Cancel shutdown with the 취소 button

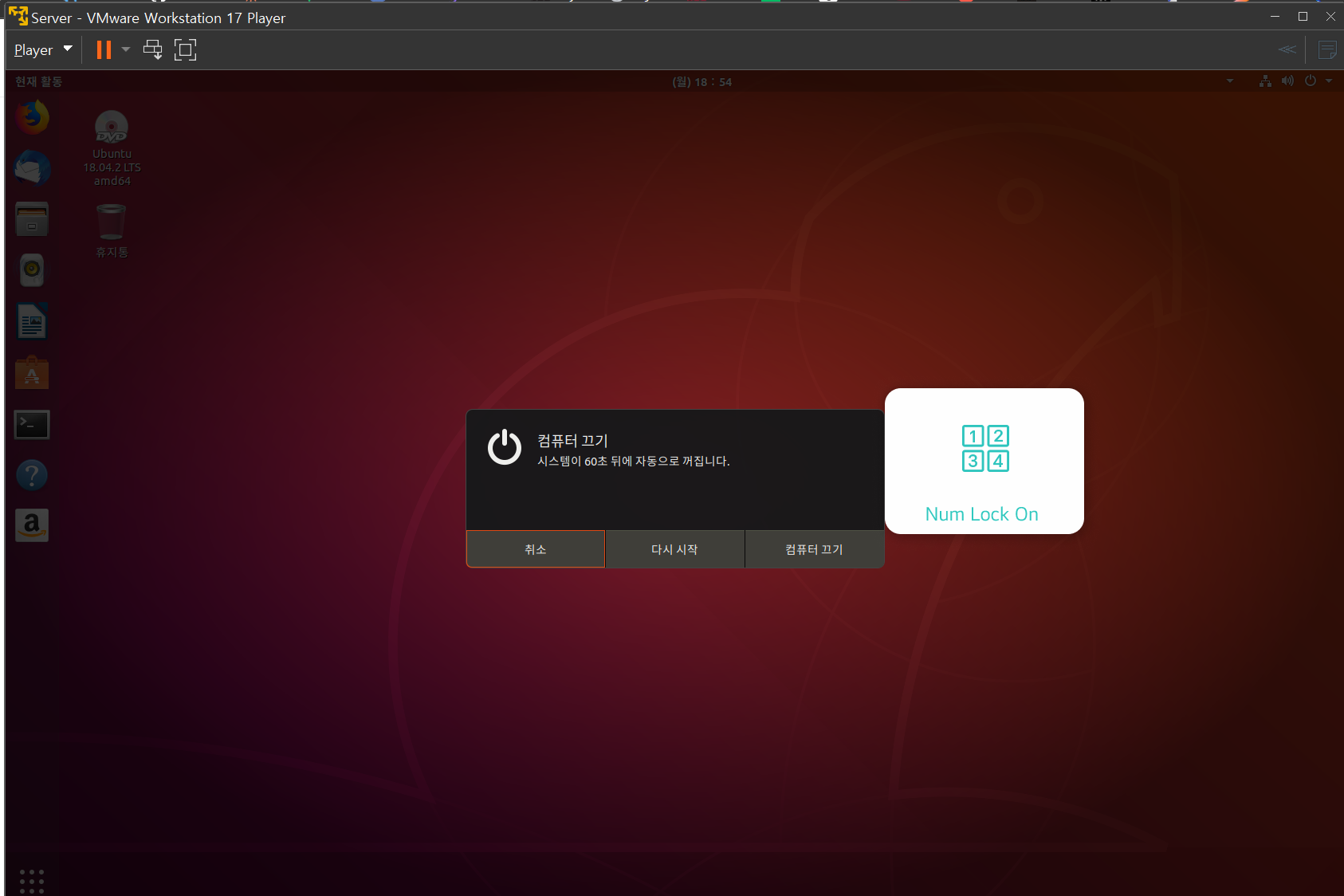tap(536, 549)
